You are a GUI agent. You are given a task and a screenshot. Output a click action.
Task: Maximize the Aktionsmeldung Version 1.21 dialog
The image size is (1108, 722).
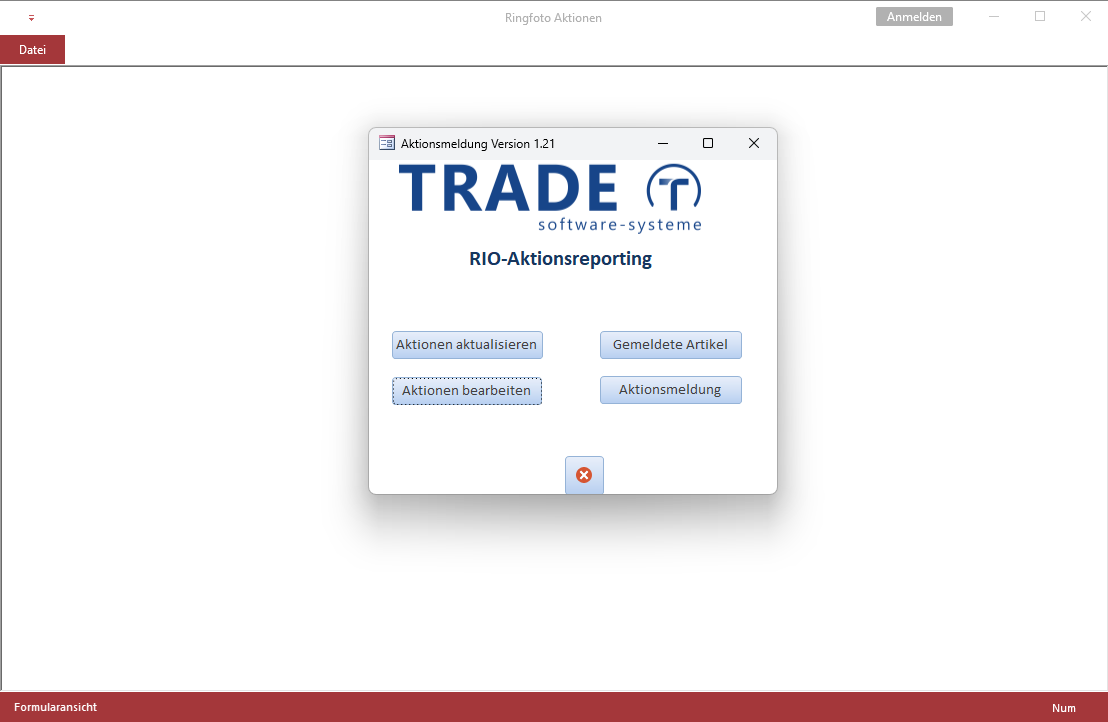[x=708, y=143]
